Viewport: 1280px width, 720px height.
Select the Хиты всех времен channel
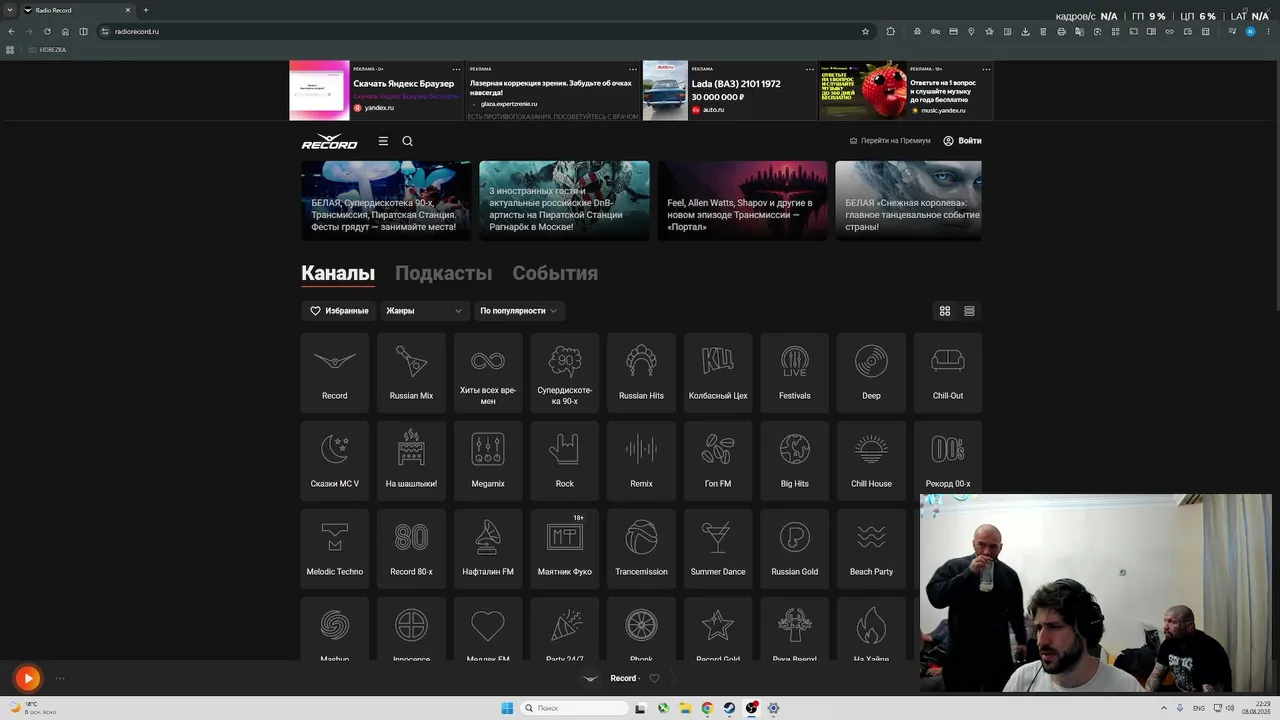pos(488,373)
